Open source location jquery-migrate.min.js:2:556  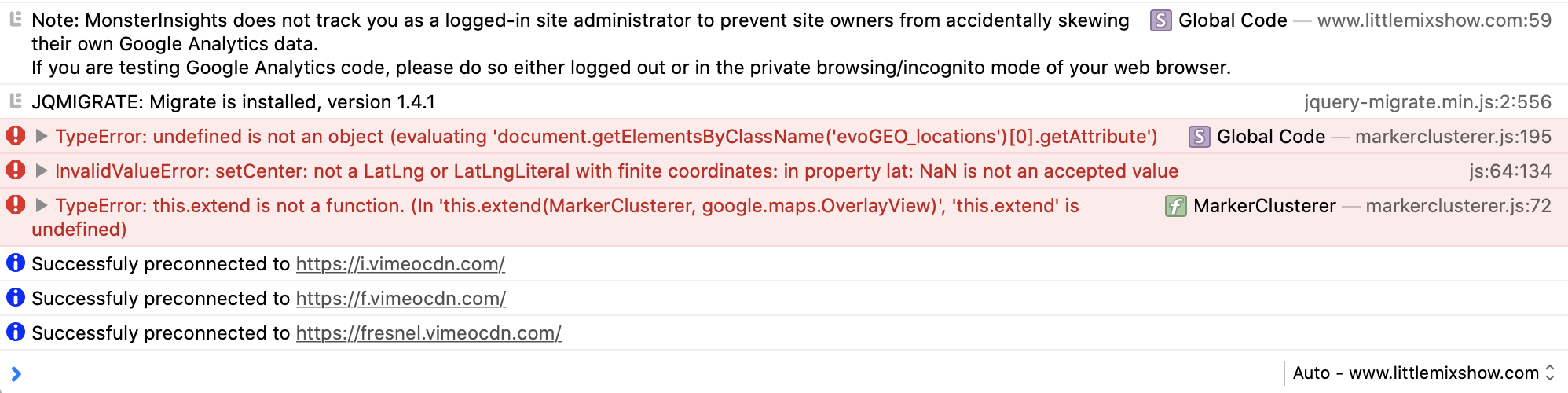pyautogui.click(x=1427, y=102)
